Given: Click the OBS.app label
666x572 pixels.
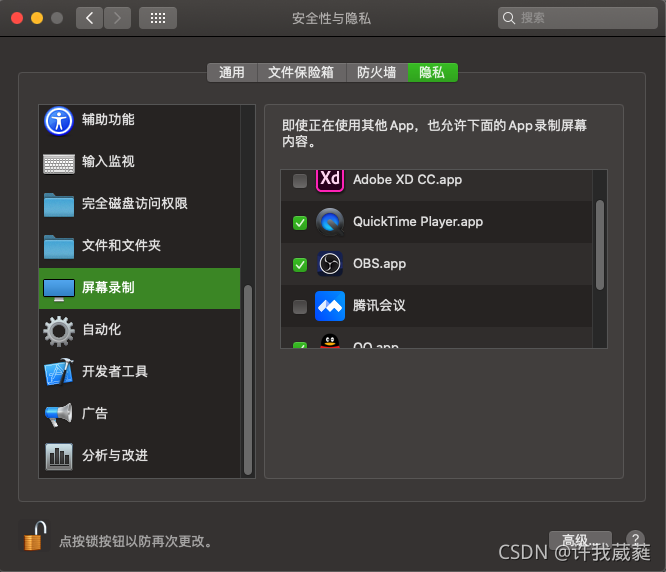Looking at the screenshot, I should click(x=379, y=264).
